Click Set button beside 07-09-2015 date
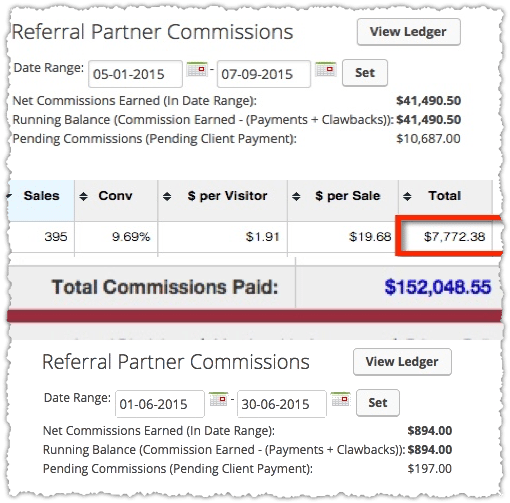510x503 pixels. click(x=365, y=73)
